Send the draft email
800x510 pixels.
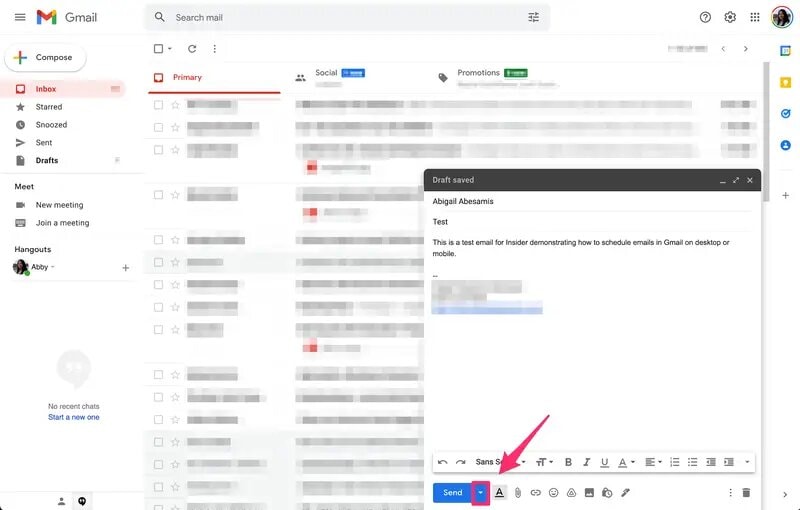click(x=453, y=492)
